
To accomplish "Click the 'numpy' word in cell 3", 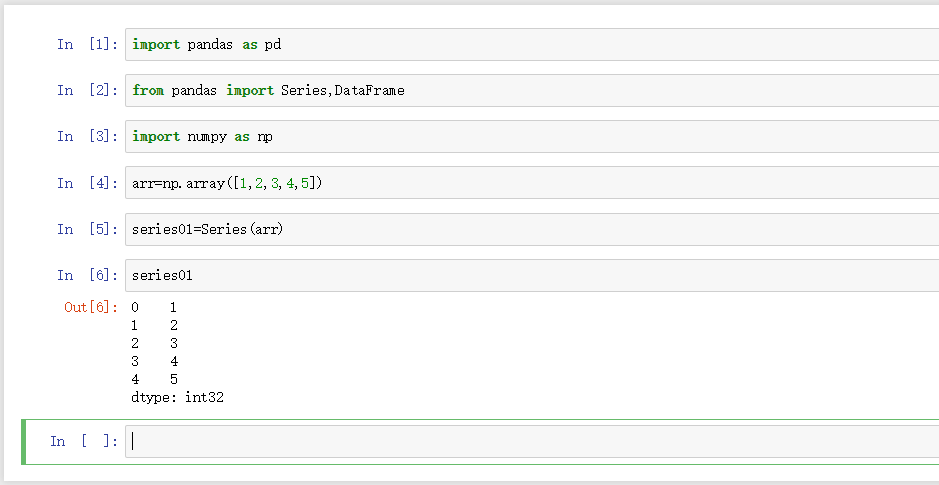I will pos(207,137).
